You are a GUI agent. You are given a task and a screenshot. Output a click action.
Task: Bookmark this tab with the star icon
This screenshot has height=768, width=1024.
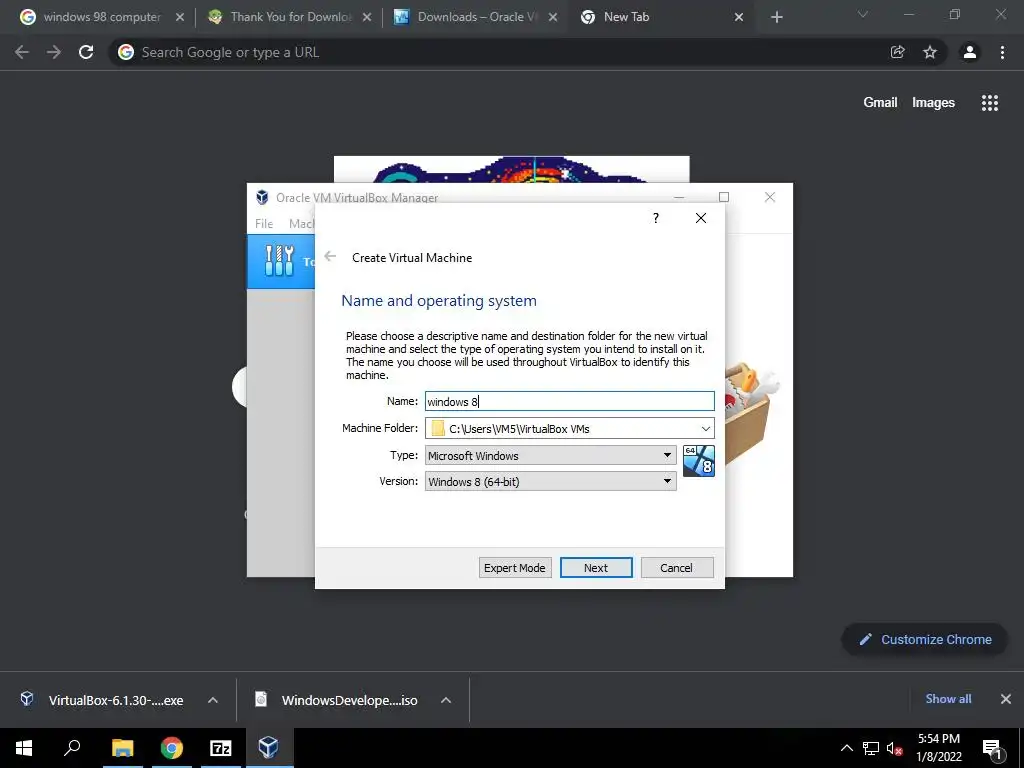tap(930, 52)
